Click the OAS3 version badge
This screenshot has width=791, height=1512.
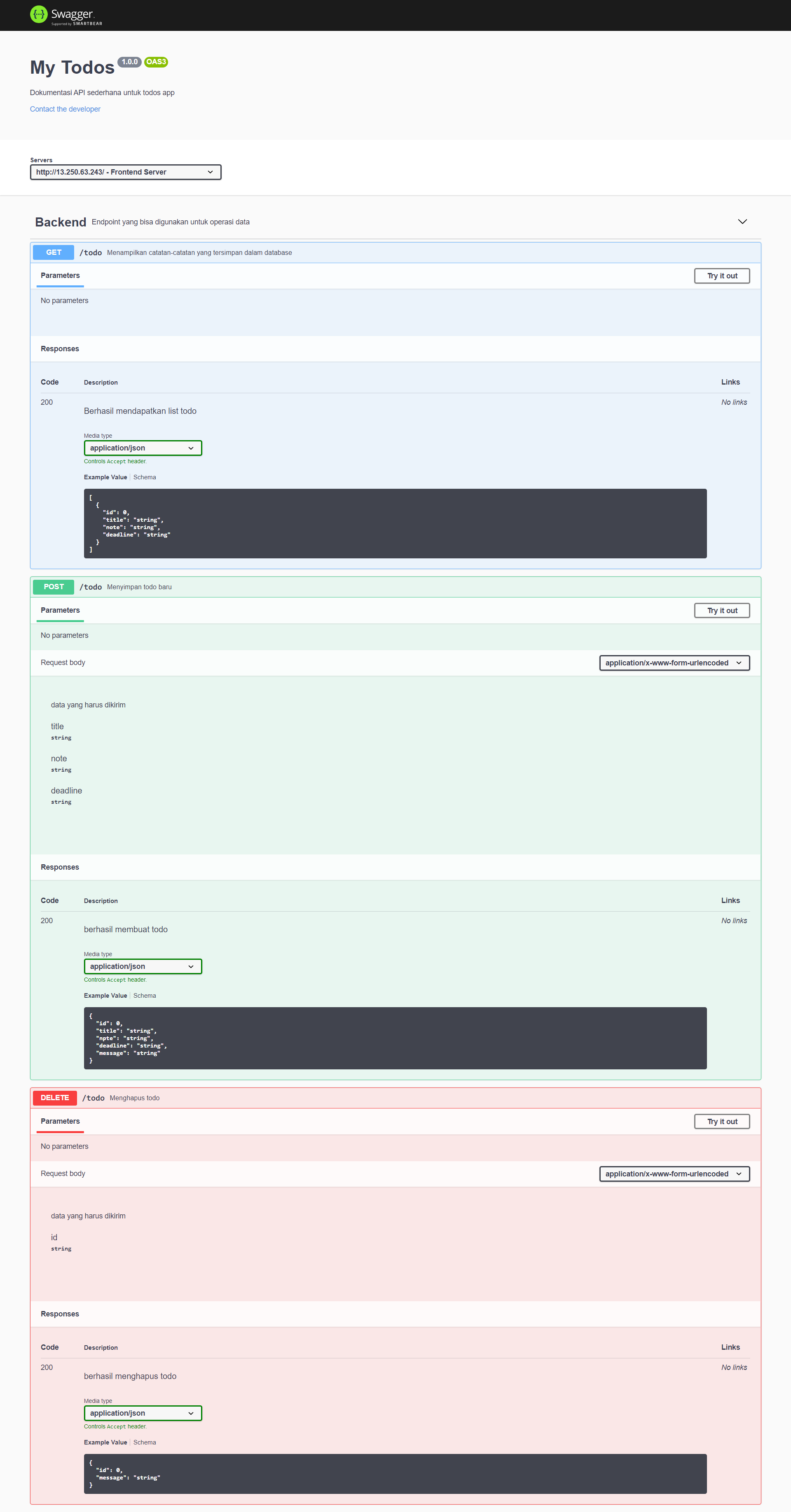(x=156, y=62)
